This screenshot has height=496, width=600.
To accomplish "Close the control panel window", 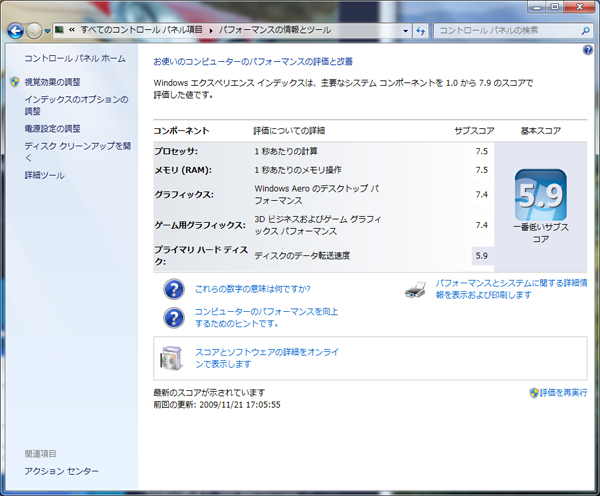I will 579,7.
